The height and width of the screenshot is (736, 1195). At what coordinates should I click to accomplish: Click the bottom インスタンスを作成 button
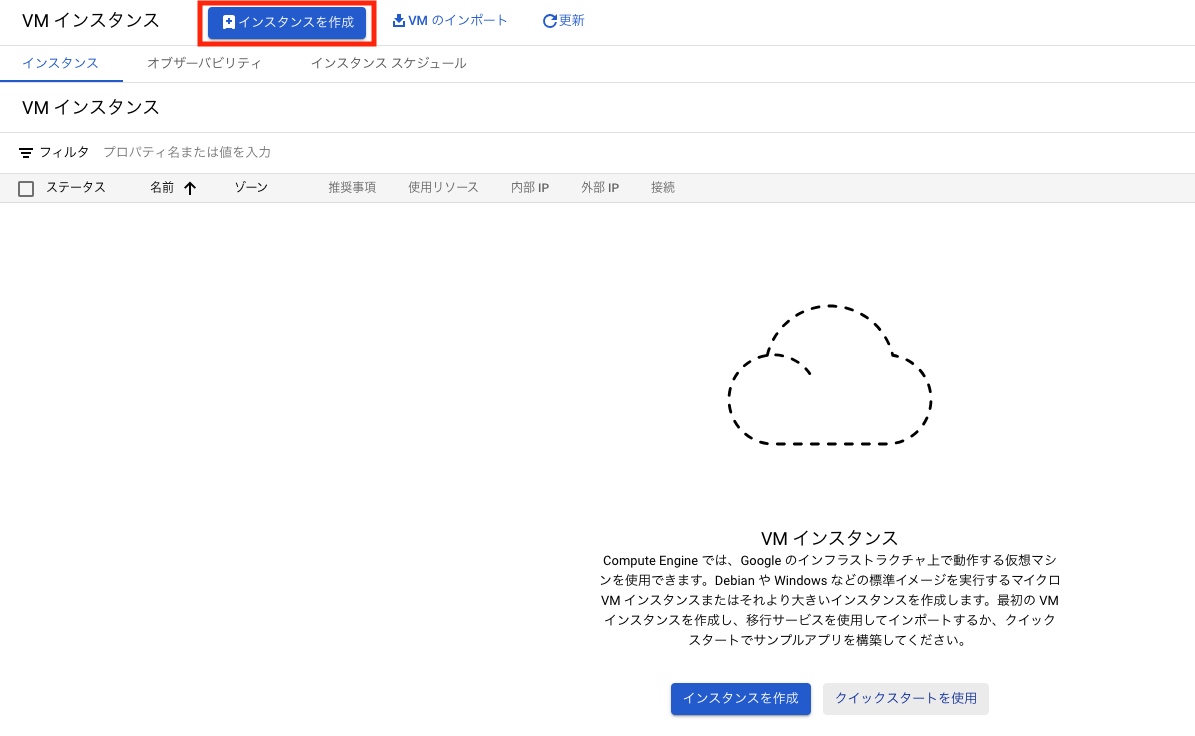coord(740,699)
